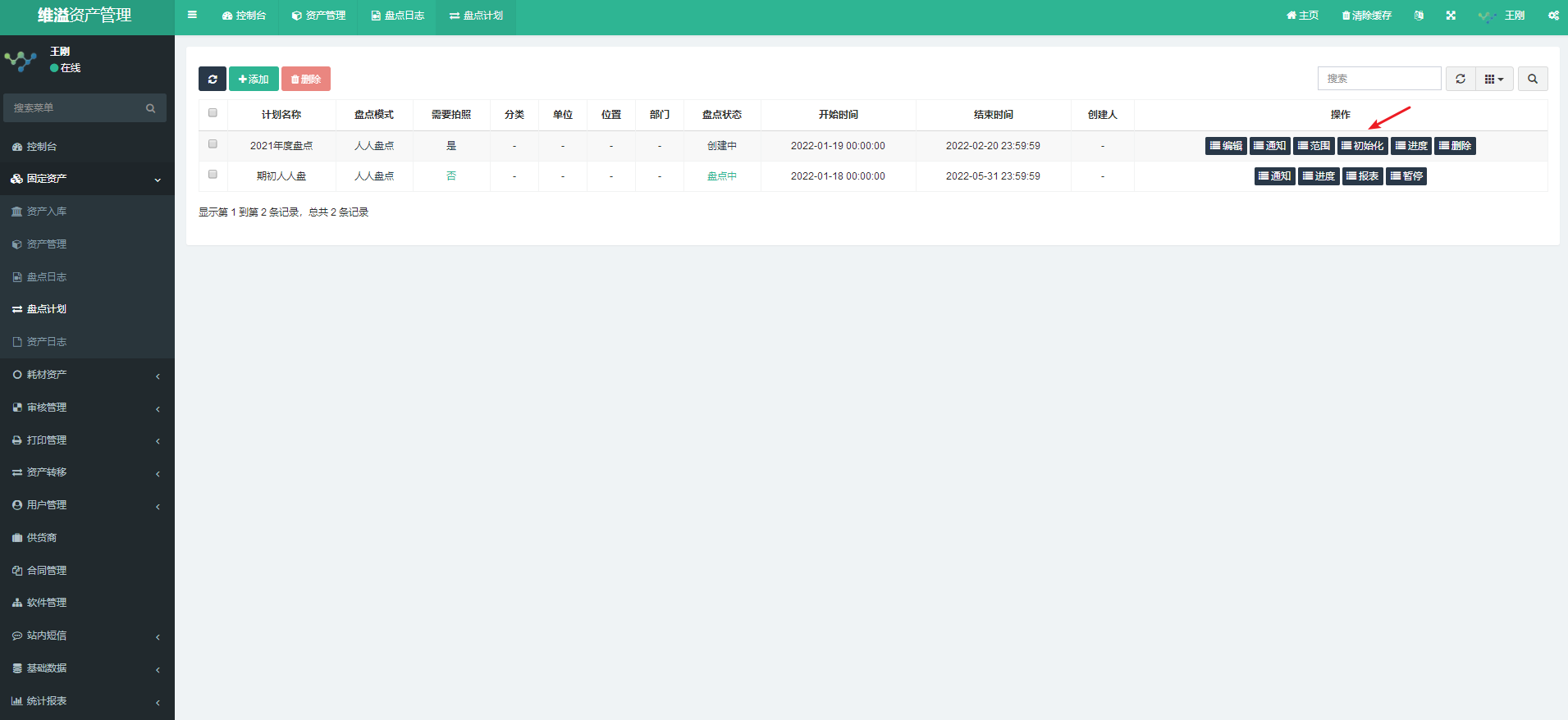Select the 期初人人盘 row checkbox

(x=213, y=175)
